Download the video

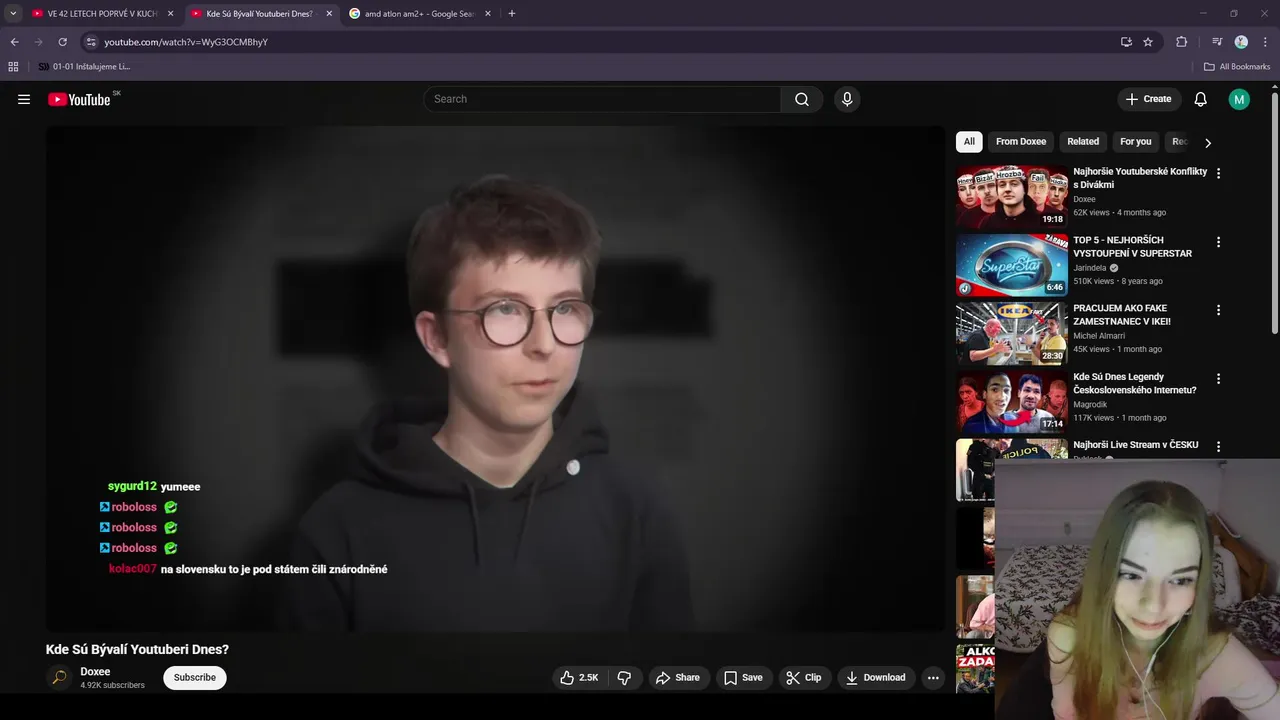[876, 678]
